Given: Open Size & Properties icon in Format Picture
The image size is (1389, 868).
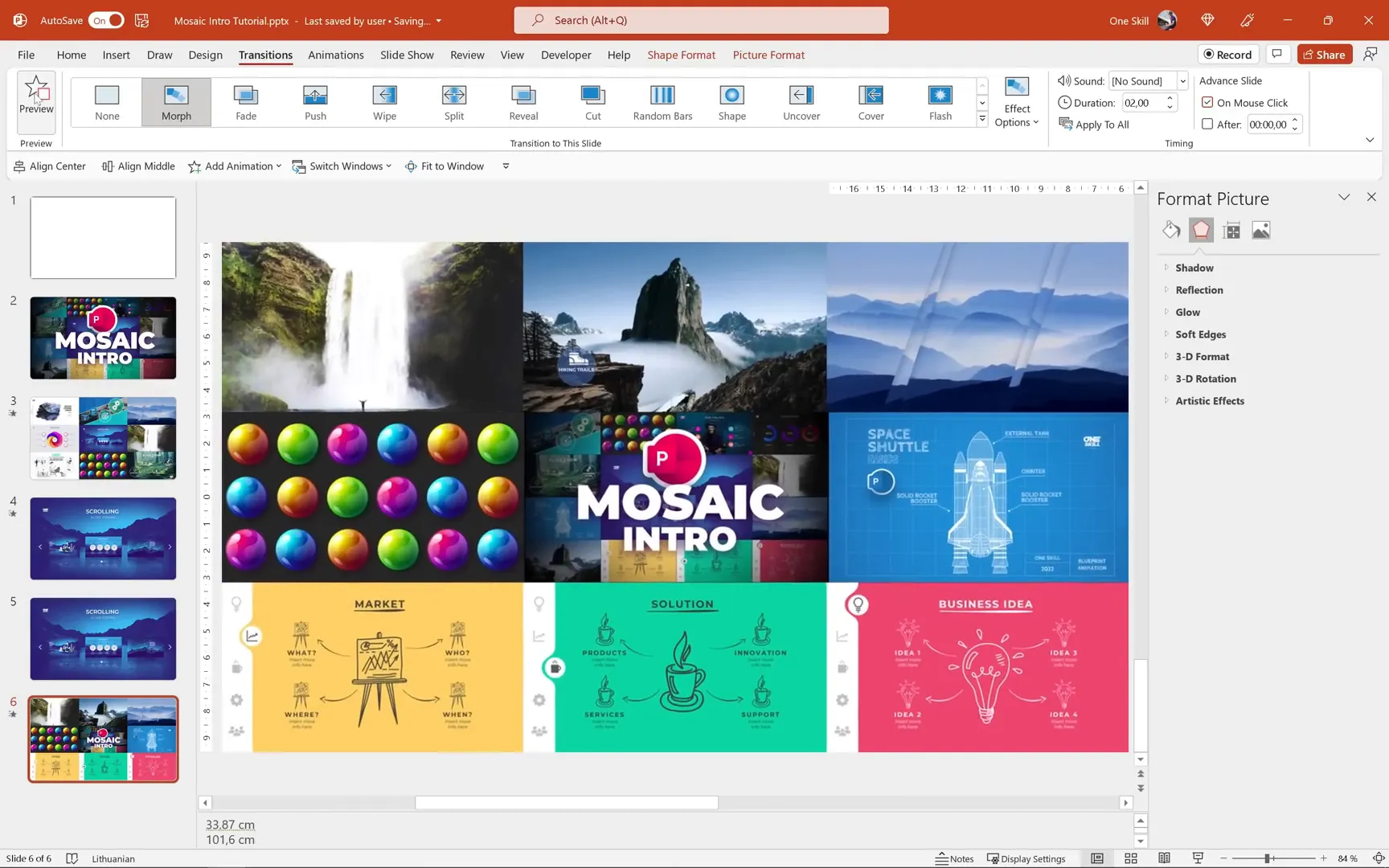Looking at the screenshot, I should (1231, 231).
